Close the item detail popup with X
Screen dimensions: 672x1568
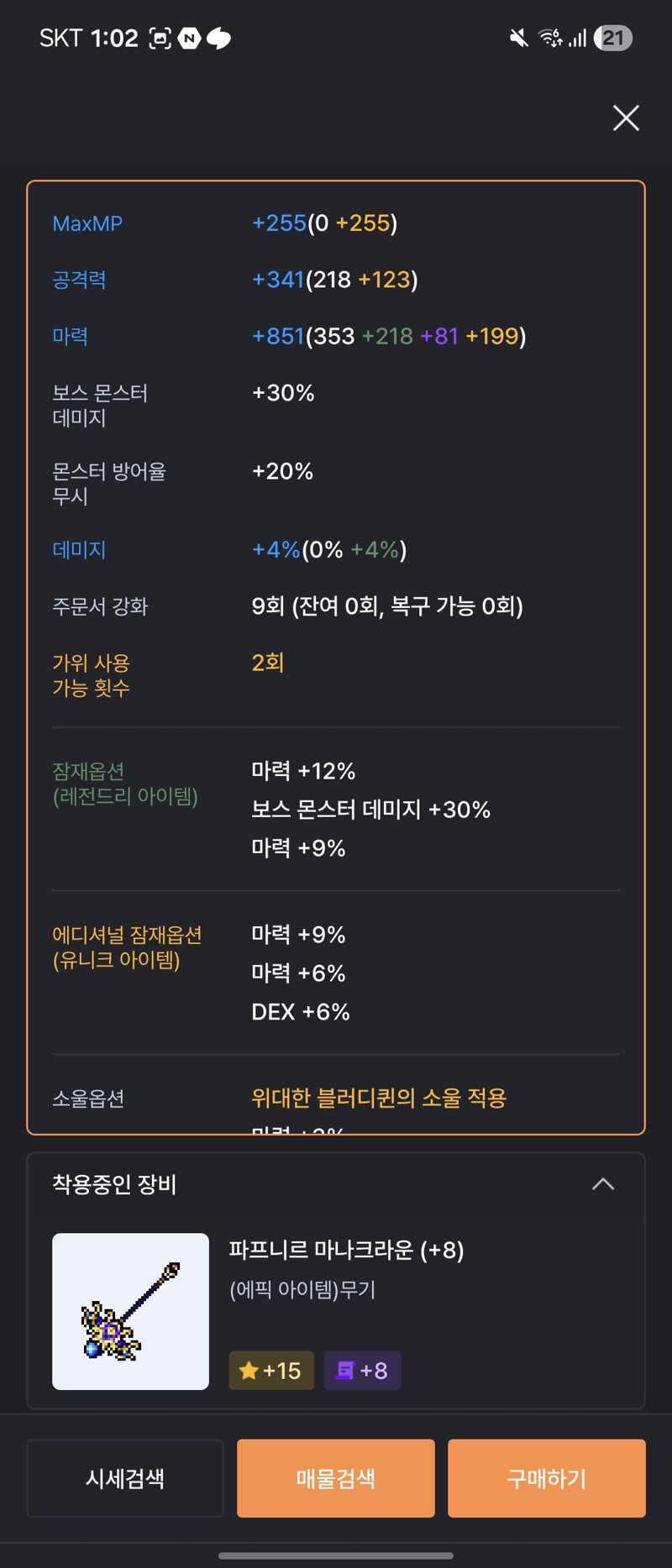[626, 118]
